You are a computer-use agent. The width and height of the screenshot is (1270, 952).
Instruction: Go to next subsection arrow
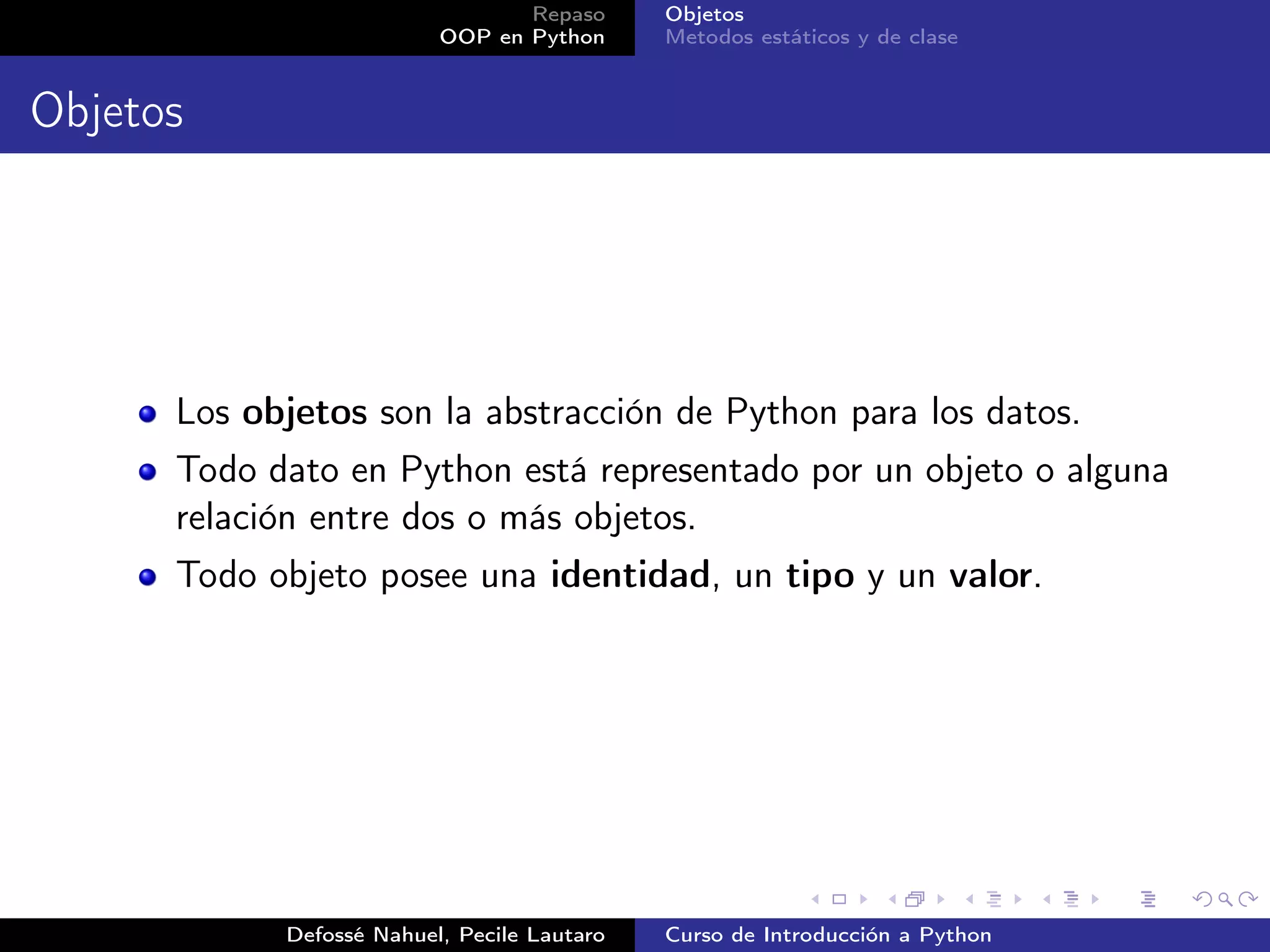tap(1018, 899)
